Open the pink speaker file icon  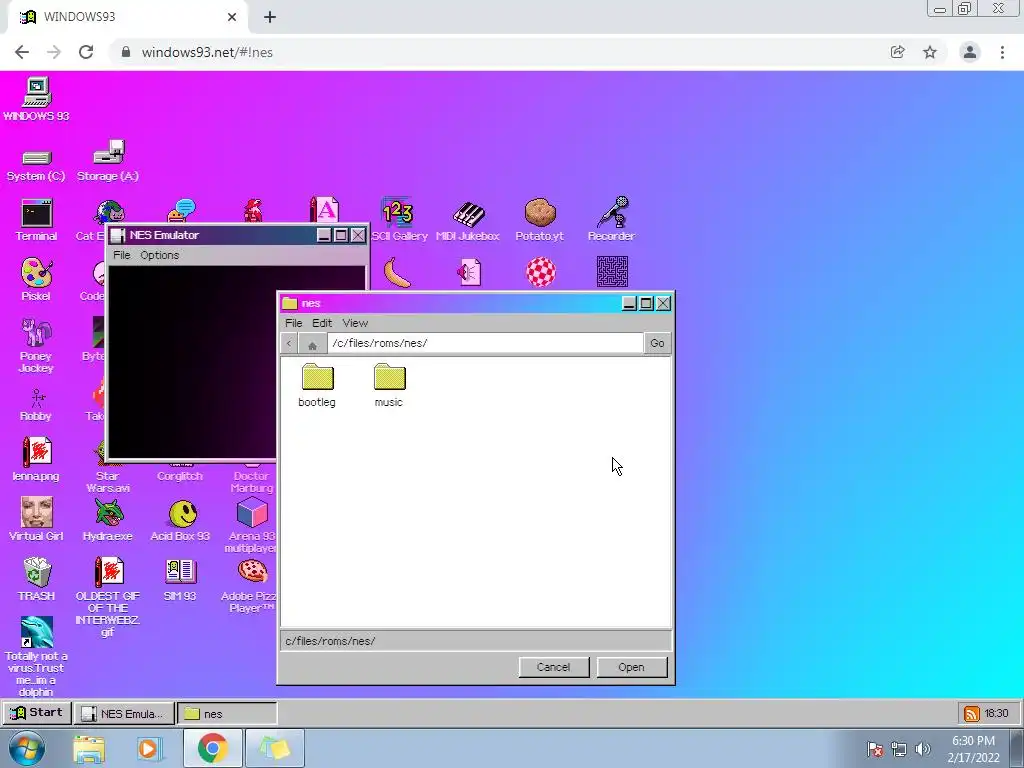point(469,272)
